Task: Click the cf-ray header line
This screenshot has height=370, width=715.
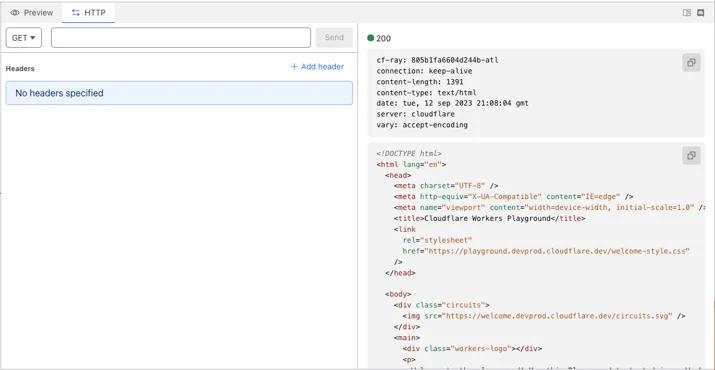Action: [437, 60]
